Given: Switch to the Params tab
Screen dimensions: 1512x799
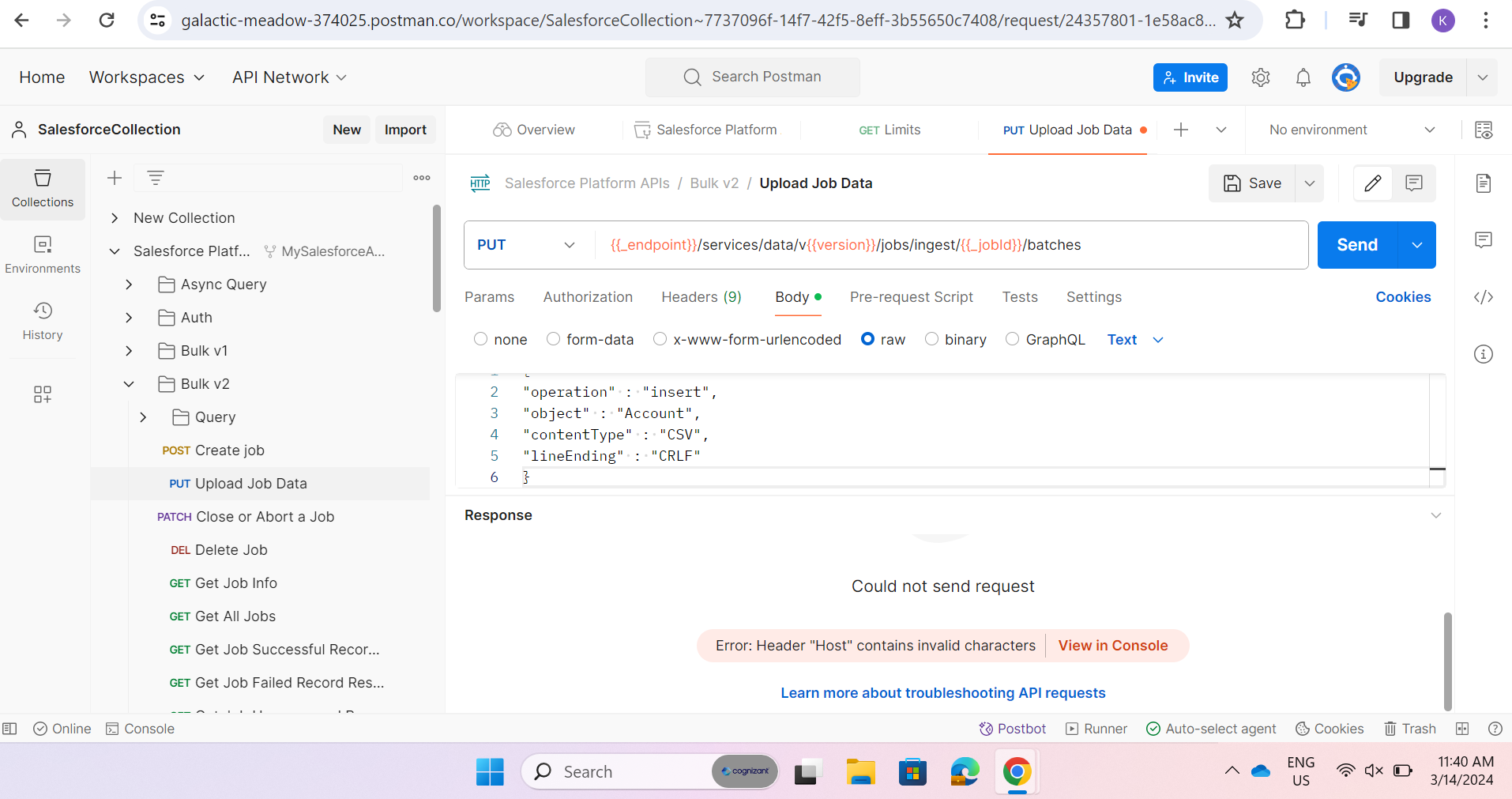Looking at the screenshot, I should [x=489, y=297].
